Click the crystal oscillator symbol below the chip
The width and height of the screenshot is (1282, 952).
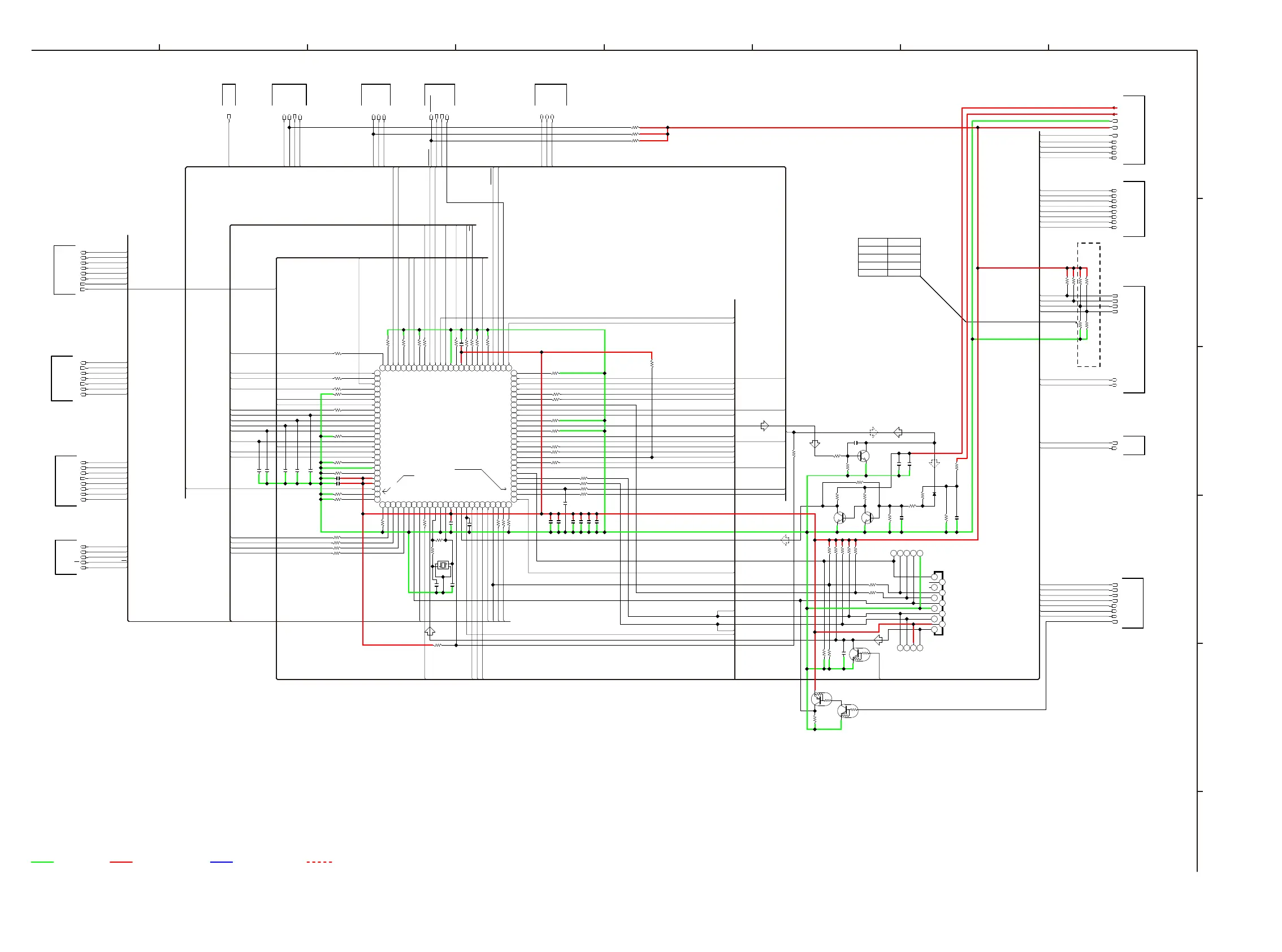(x=443, y=565)
